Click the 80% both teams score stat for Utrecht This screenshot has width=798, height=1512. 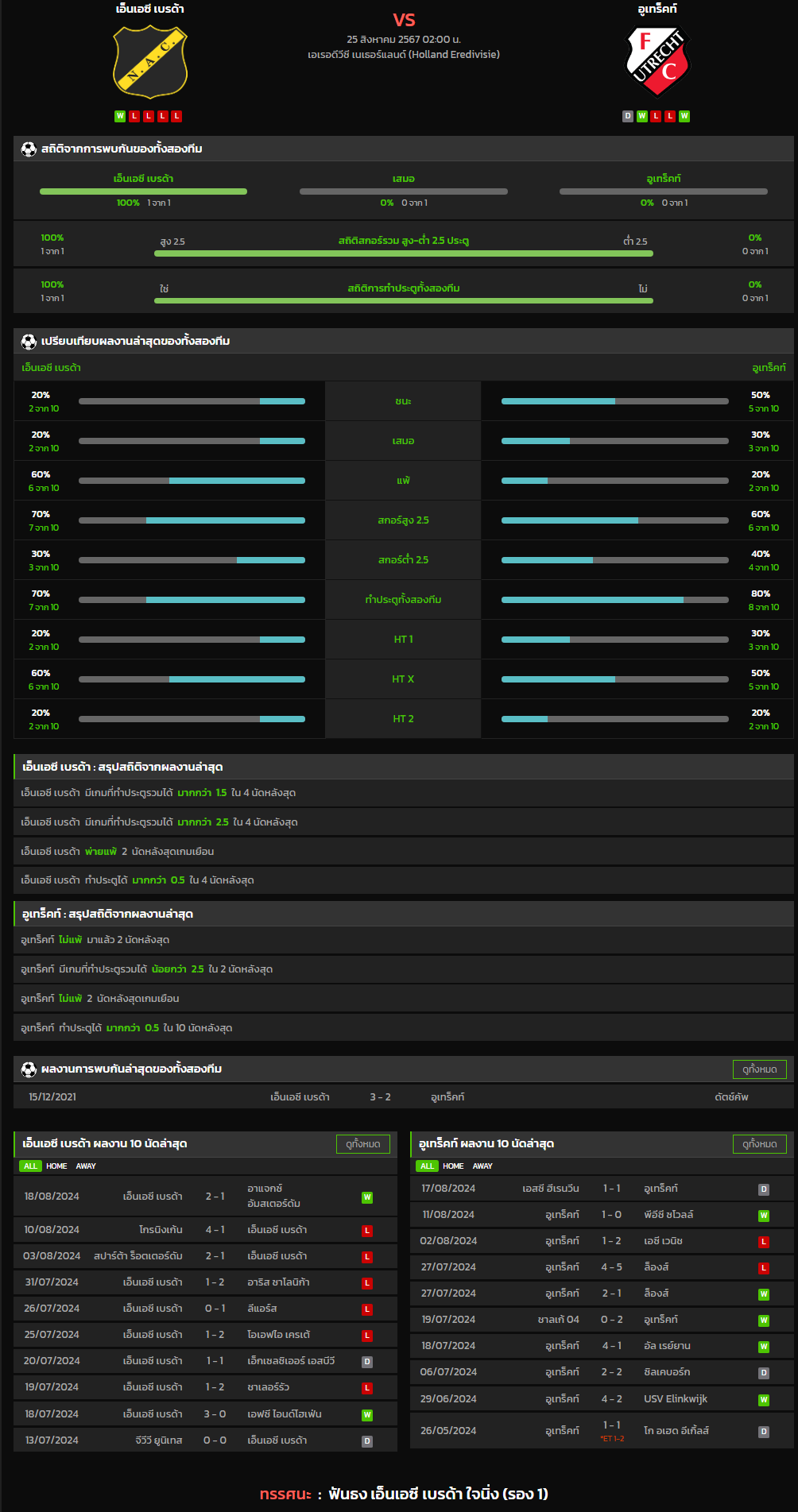pyautogui.click(x=761, y=594)
